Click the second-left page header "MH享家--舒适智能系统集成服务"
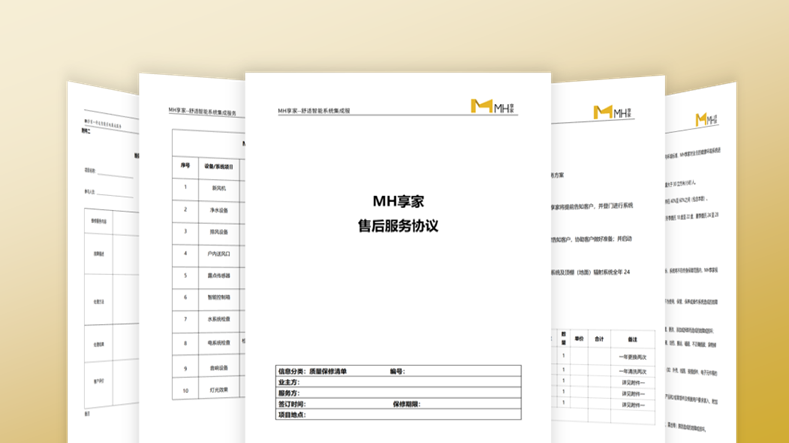This screenshot has width=789, height=443. (x=202, y=111)
